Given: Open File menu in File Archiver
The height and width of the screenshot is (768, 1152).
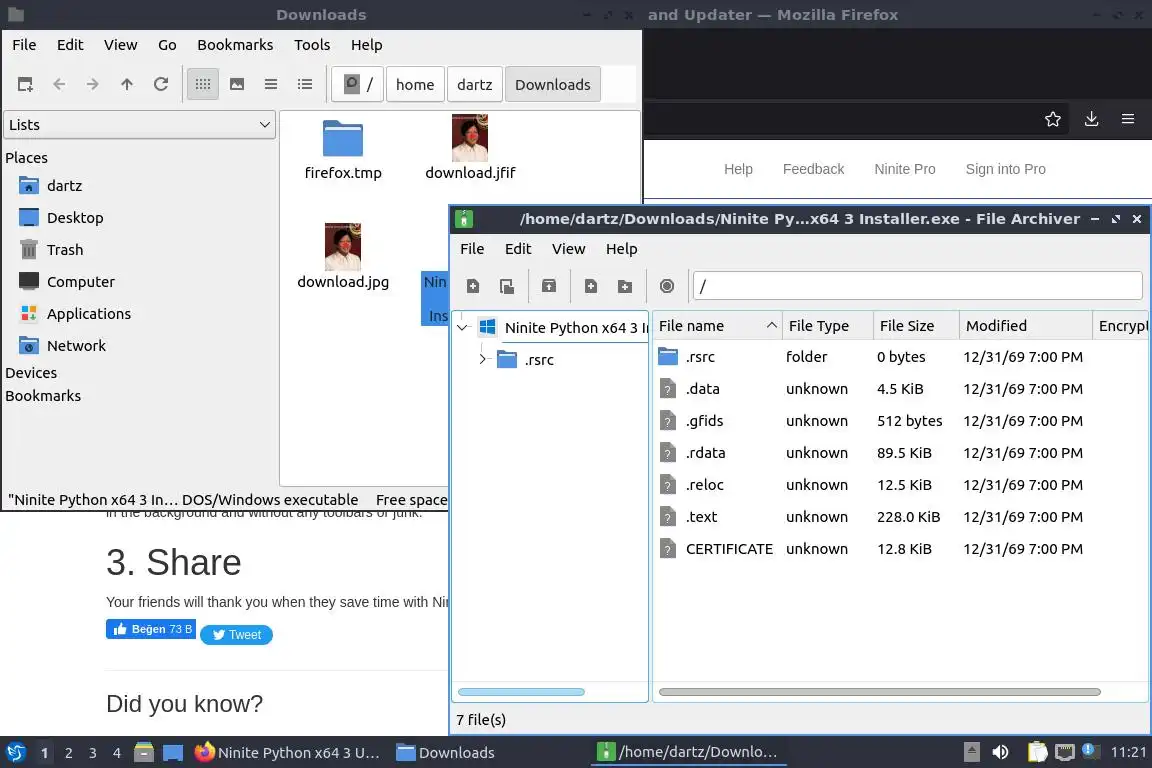Looking at the screenshot, I should click(x=472, y=249).
